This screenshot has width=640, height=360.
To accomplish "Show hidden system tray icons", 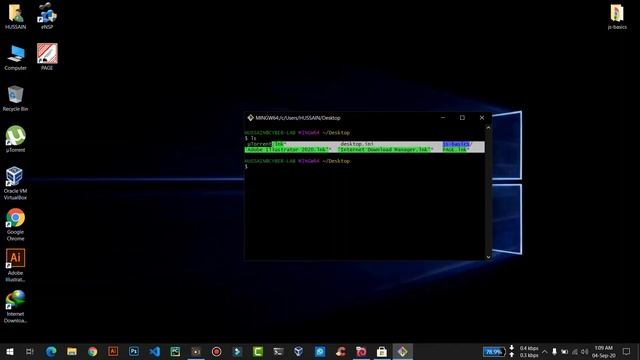I will [x=544, y=351].
